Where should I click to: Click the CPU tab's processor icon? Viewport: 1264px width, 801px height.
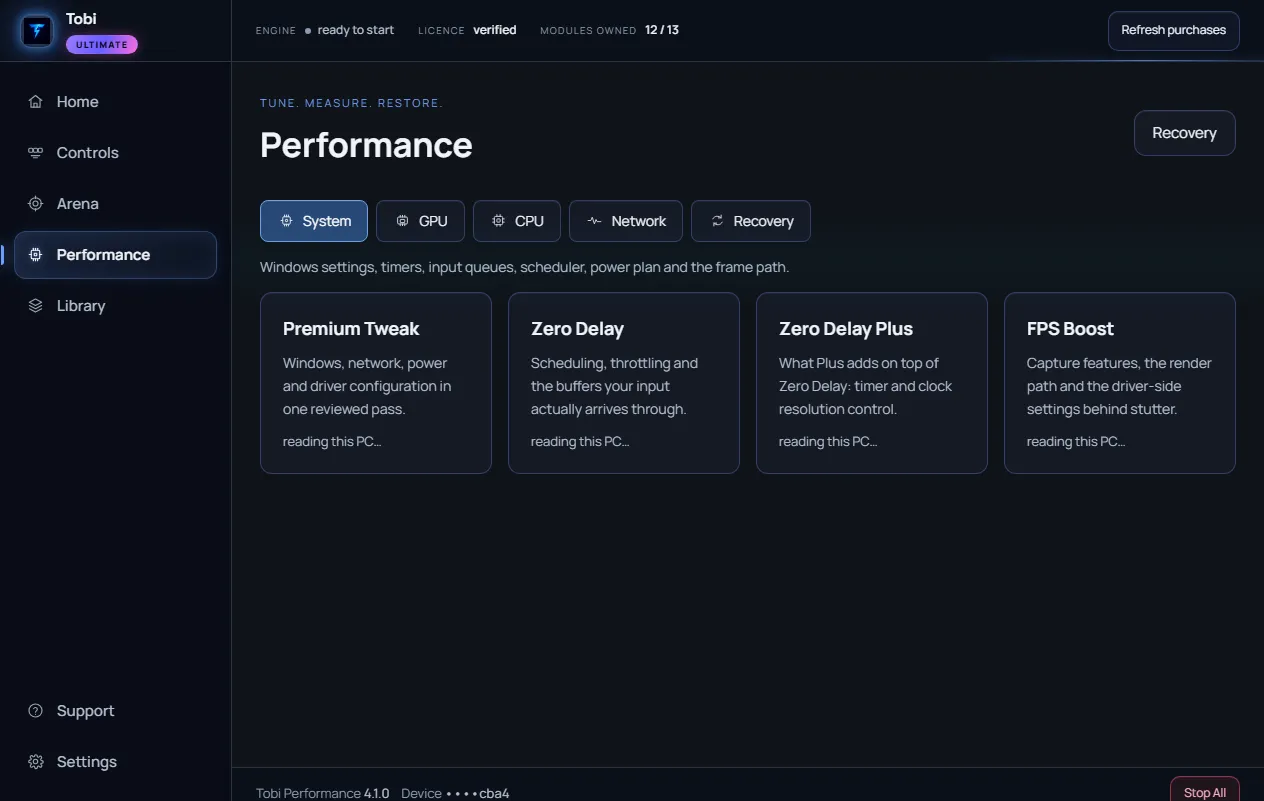point(498,221)
